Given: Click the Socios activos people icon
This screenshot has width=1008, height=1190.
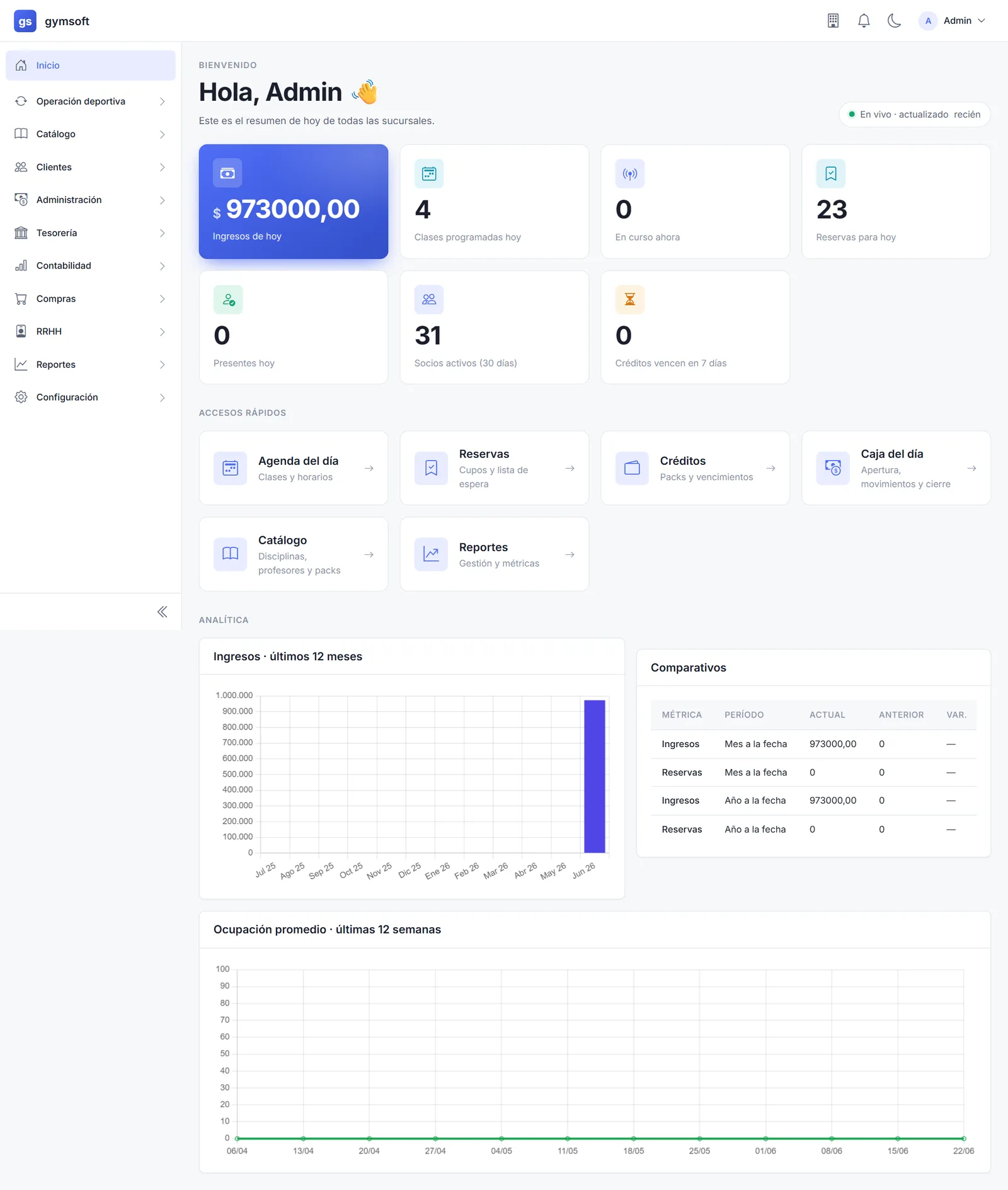Looking at the screenshot, I should pyautogui.click(x=429, y=299).
